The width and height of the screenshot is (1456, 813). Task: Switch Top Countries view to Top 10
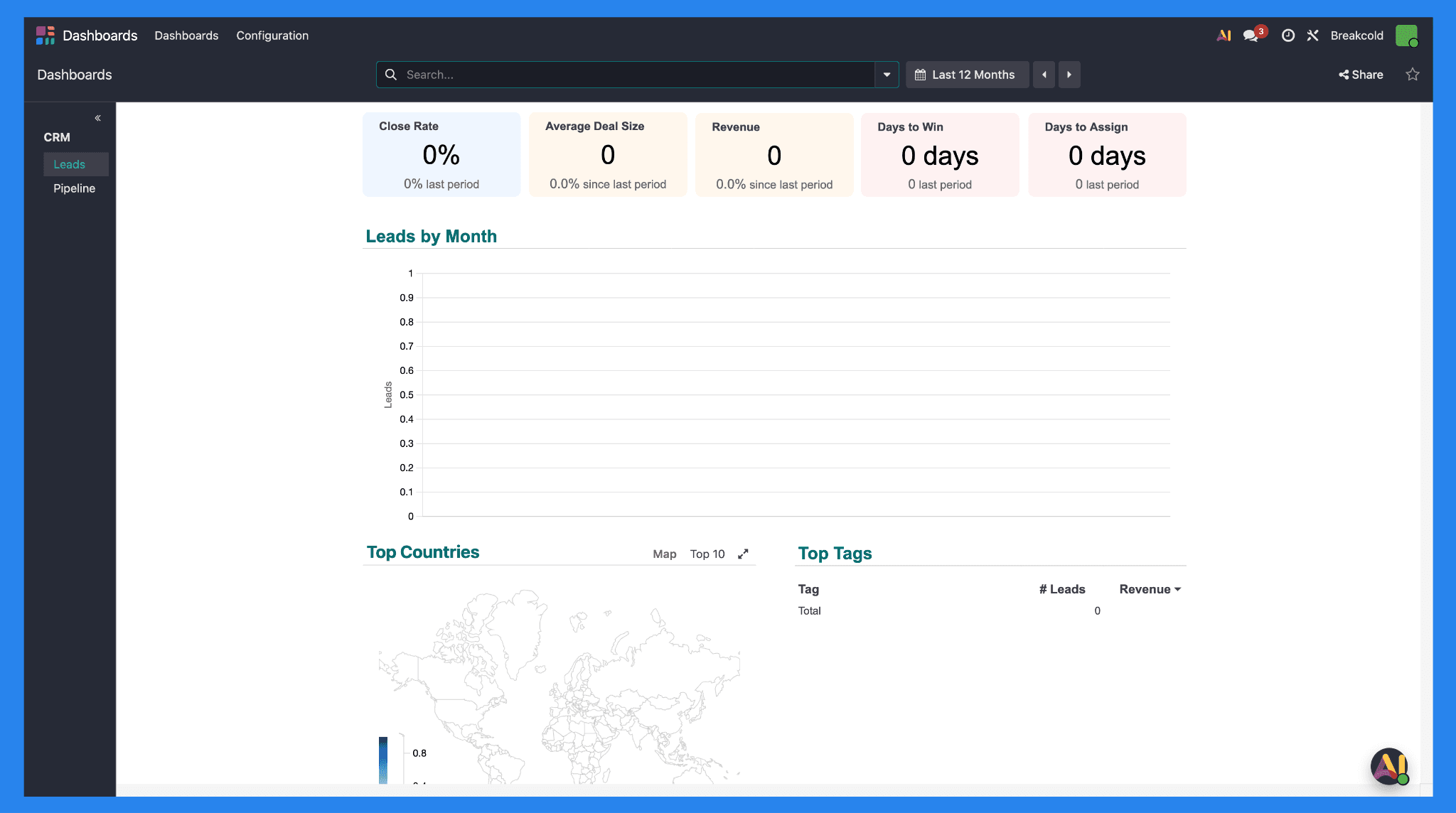point(707,554)
